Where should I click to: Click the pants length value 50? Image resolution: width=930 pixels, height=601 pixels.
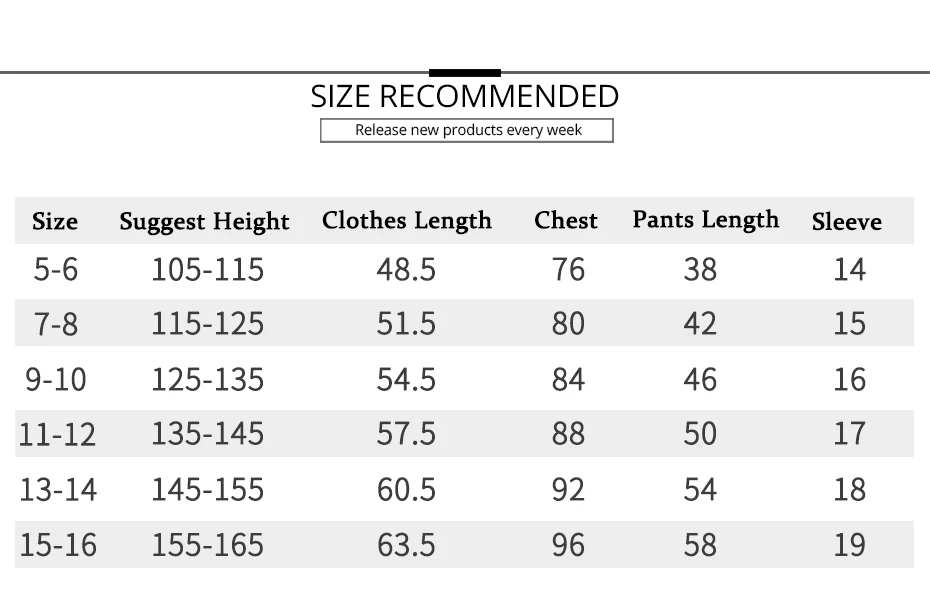700,434
